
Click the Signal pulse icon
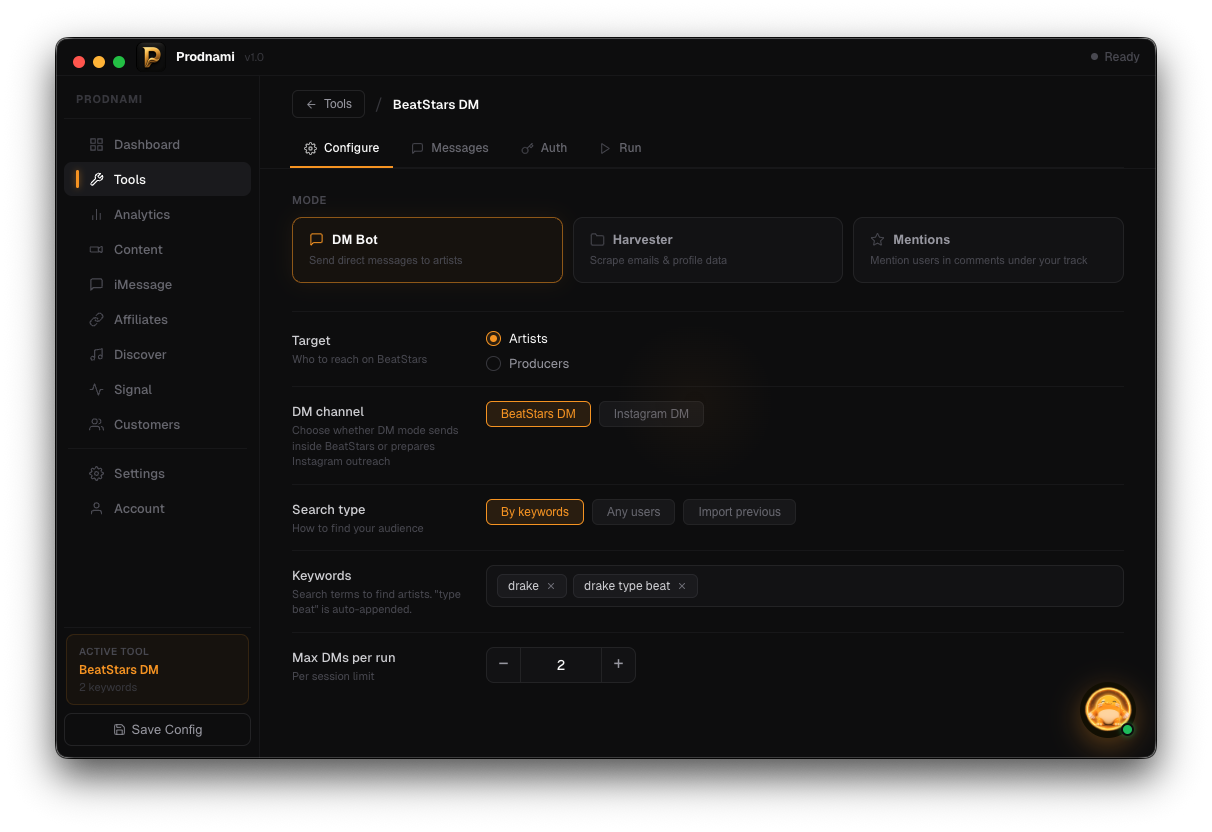[x=96, y=390]
